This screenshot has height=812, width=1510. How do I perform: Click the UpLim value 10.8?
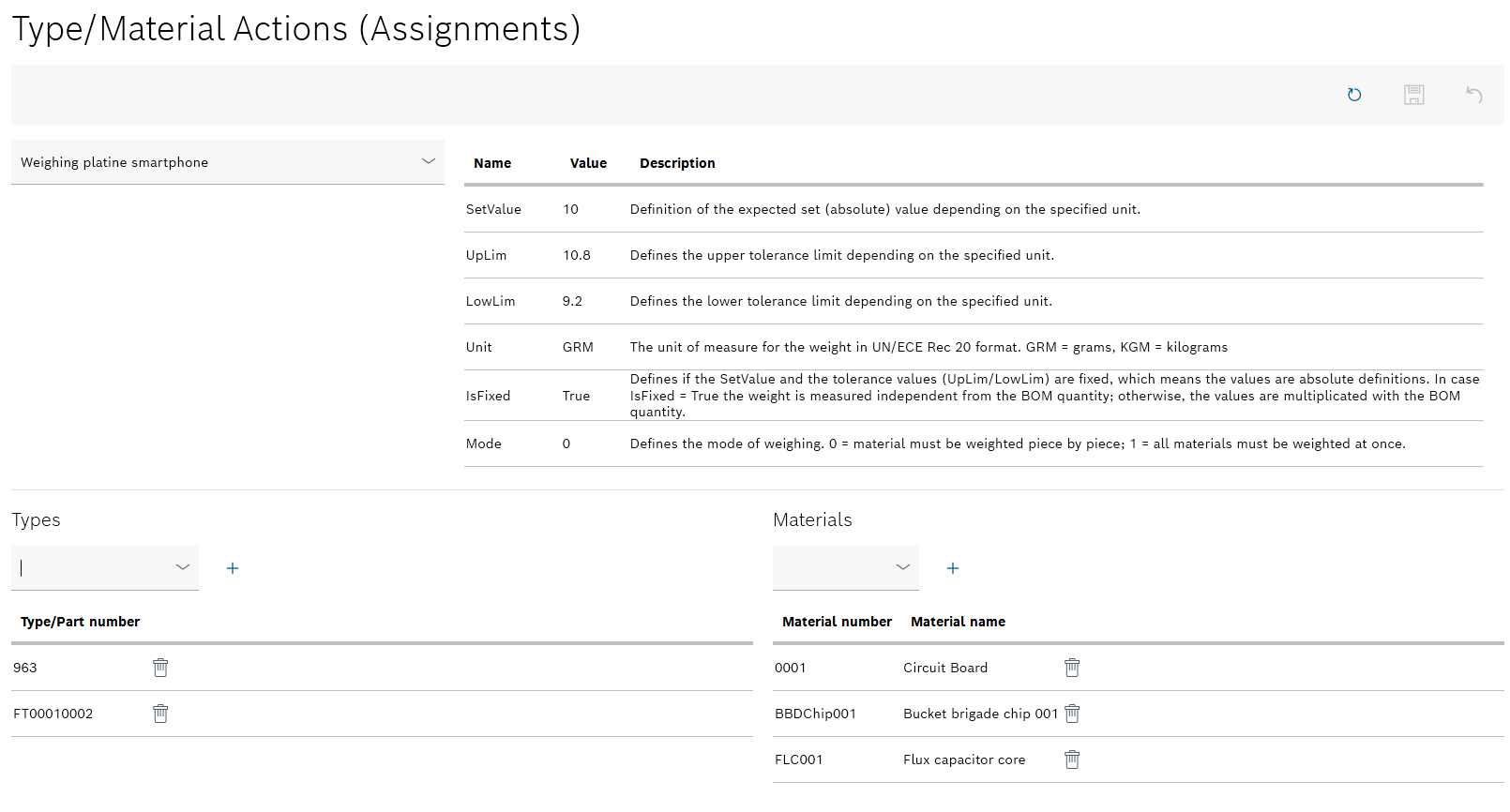pyautogui.click(x=577, y=255)
